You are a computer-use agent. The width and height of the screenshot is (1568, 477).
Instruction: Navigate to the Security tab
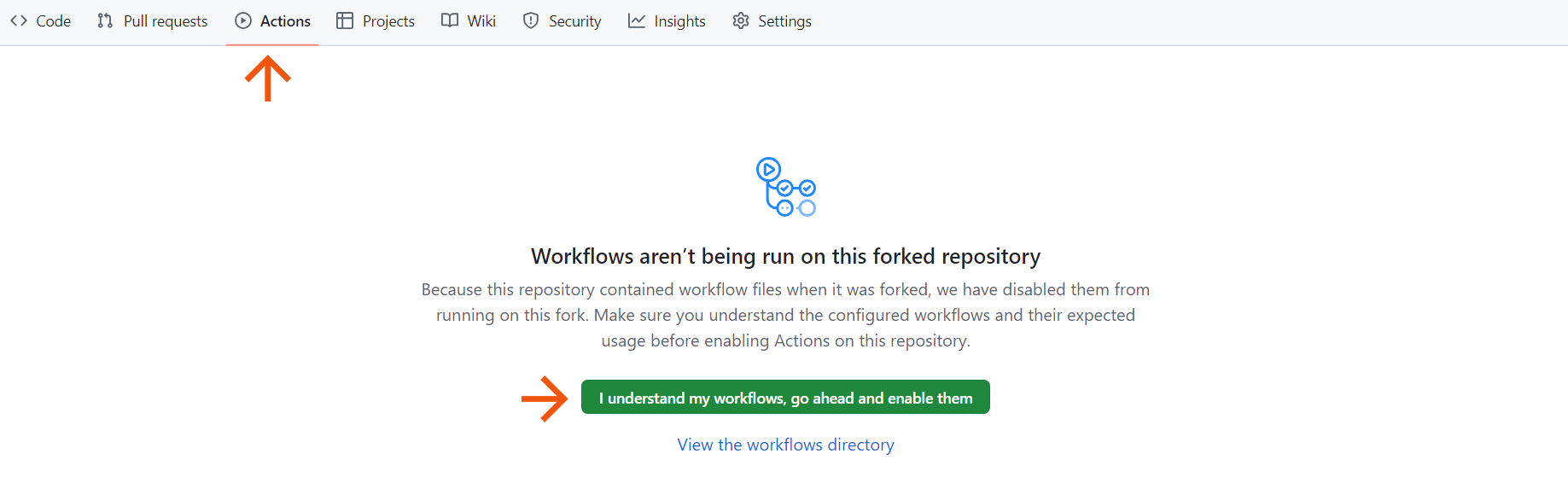coord(574,21)
